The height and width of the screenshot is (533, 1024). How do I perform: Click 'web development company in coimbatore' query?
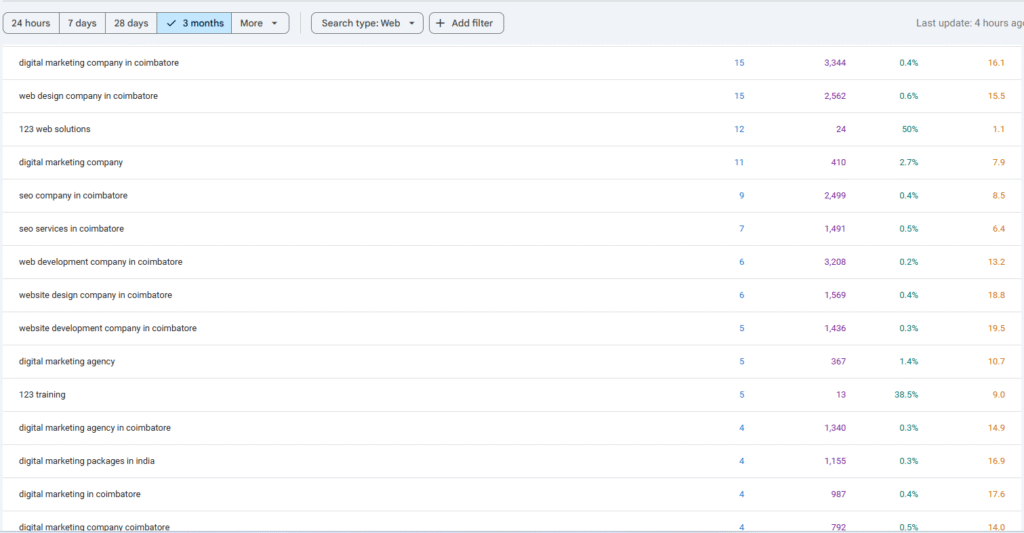[x=100, y=262]
